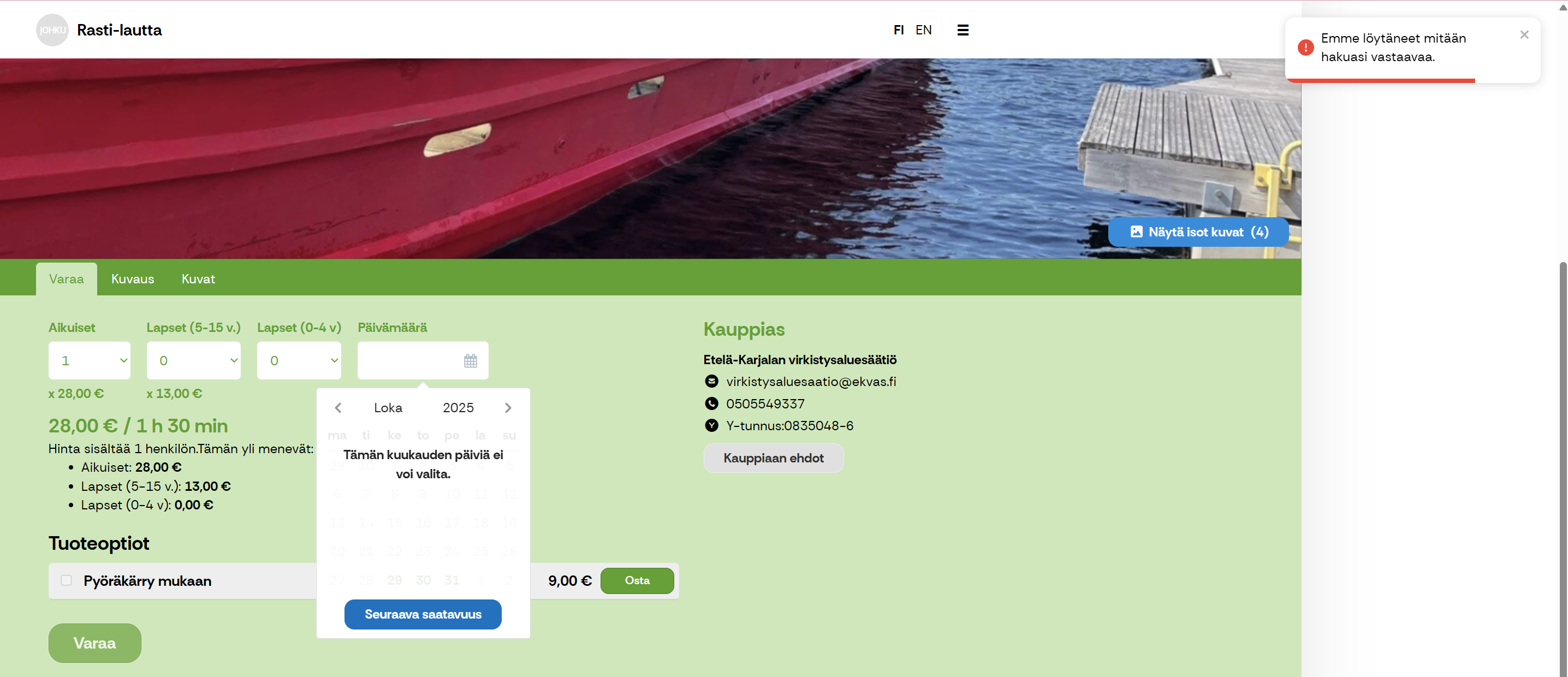This screenshot has height=677, width=1568.
Task: Click phone number 0505549337
Action: click(x=765, y=403)
